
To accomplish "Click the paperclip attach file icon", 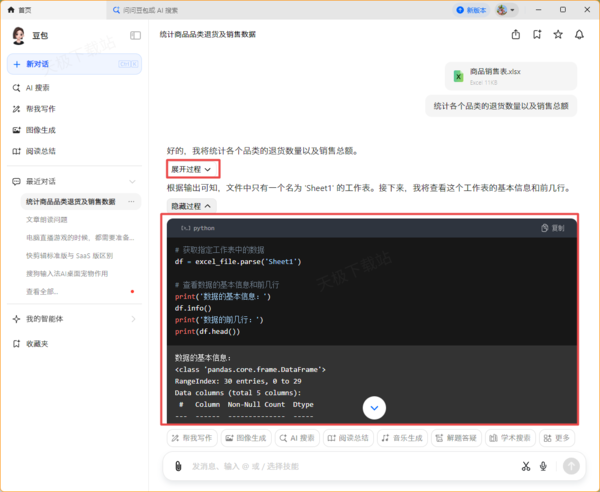I will [x=178, y=466].
